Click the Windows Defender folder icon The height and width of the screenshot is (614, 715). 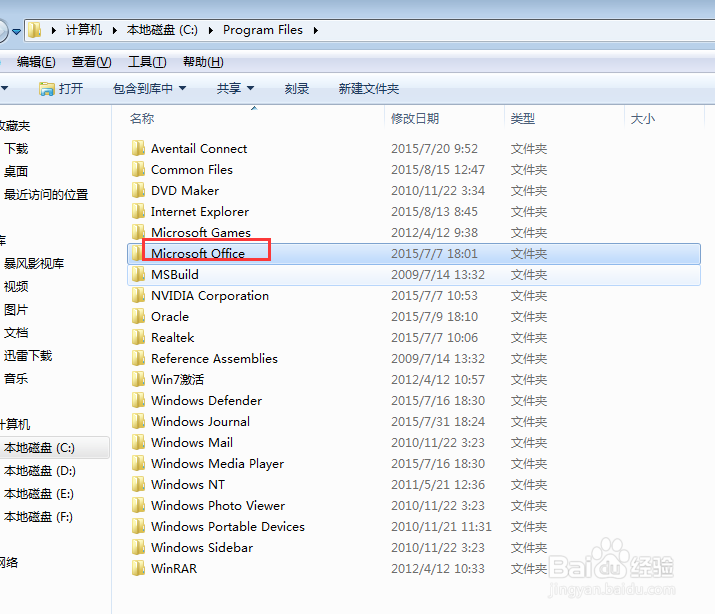[138, 400]
